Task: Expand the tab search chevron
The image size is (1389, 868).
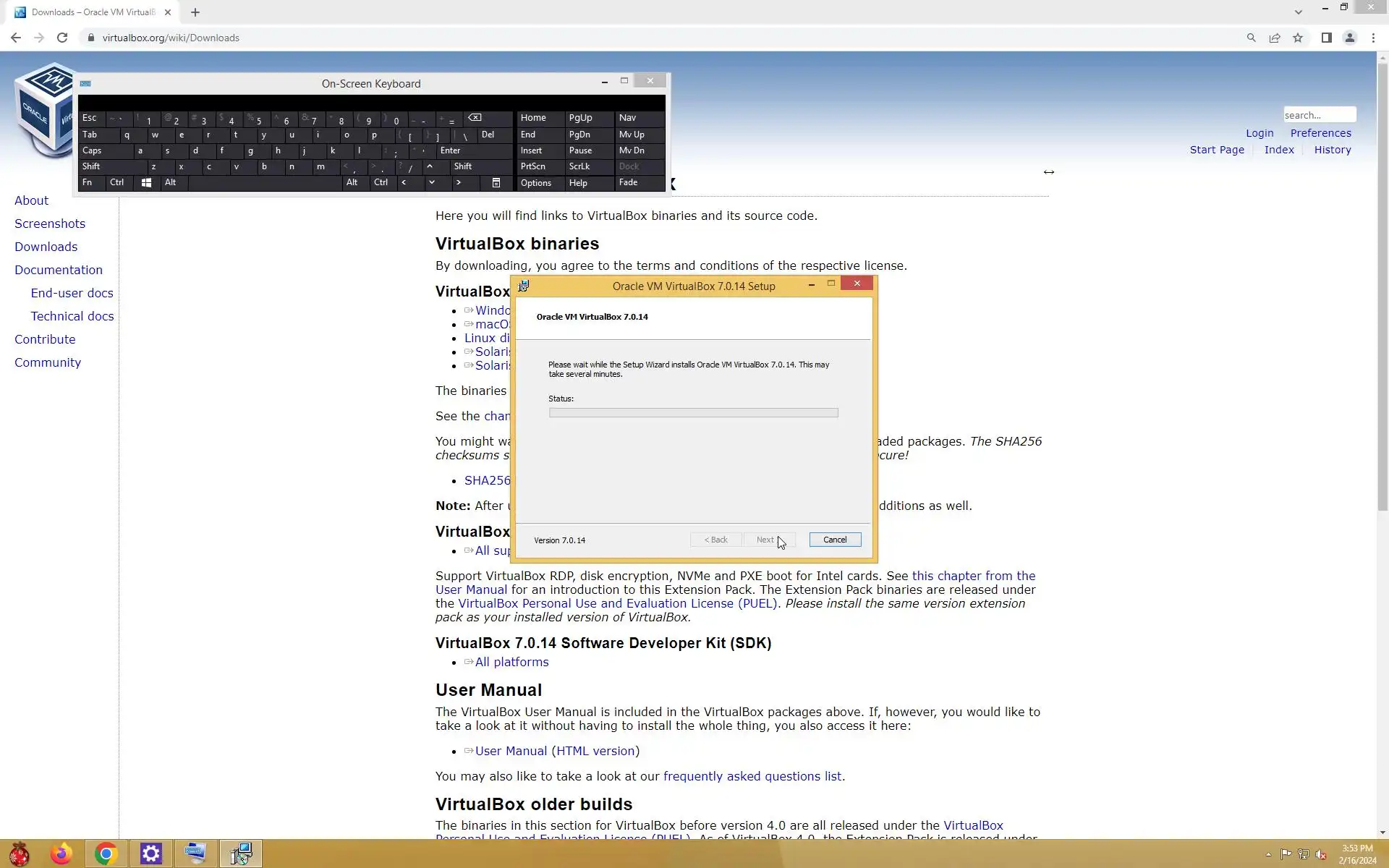Action: [1298, 12]
